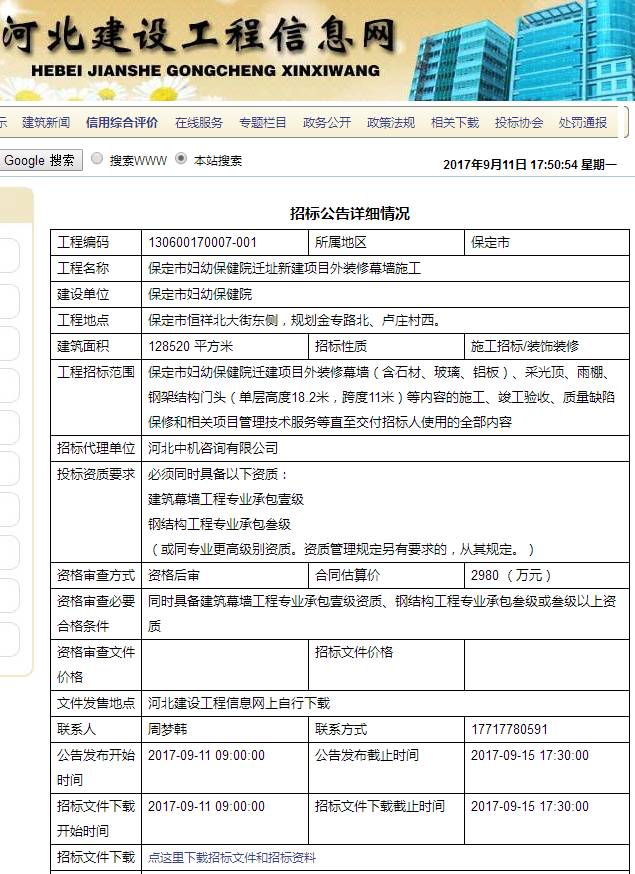
Task: Go to 在线服务 in the navigation bar
Action: pyautogui.click(x=198, y=123)
